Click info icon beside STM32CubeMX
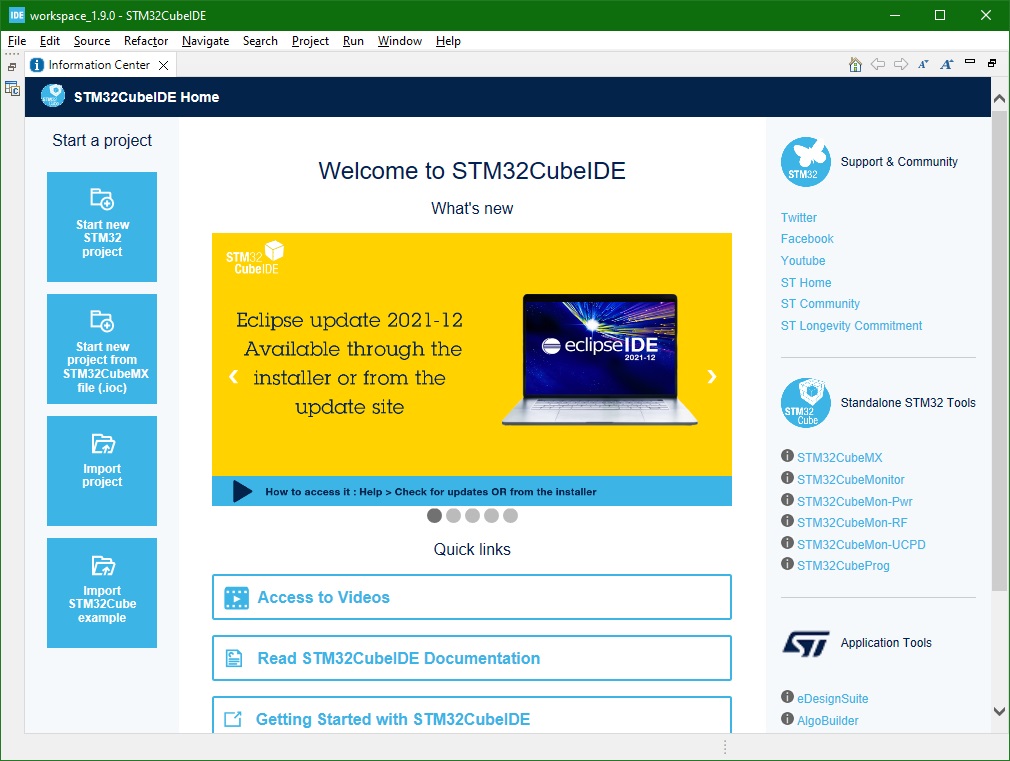The width and height of the screenshot is (1010, 761). [787, 456]
